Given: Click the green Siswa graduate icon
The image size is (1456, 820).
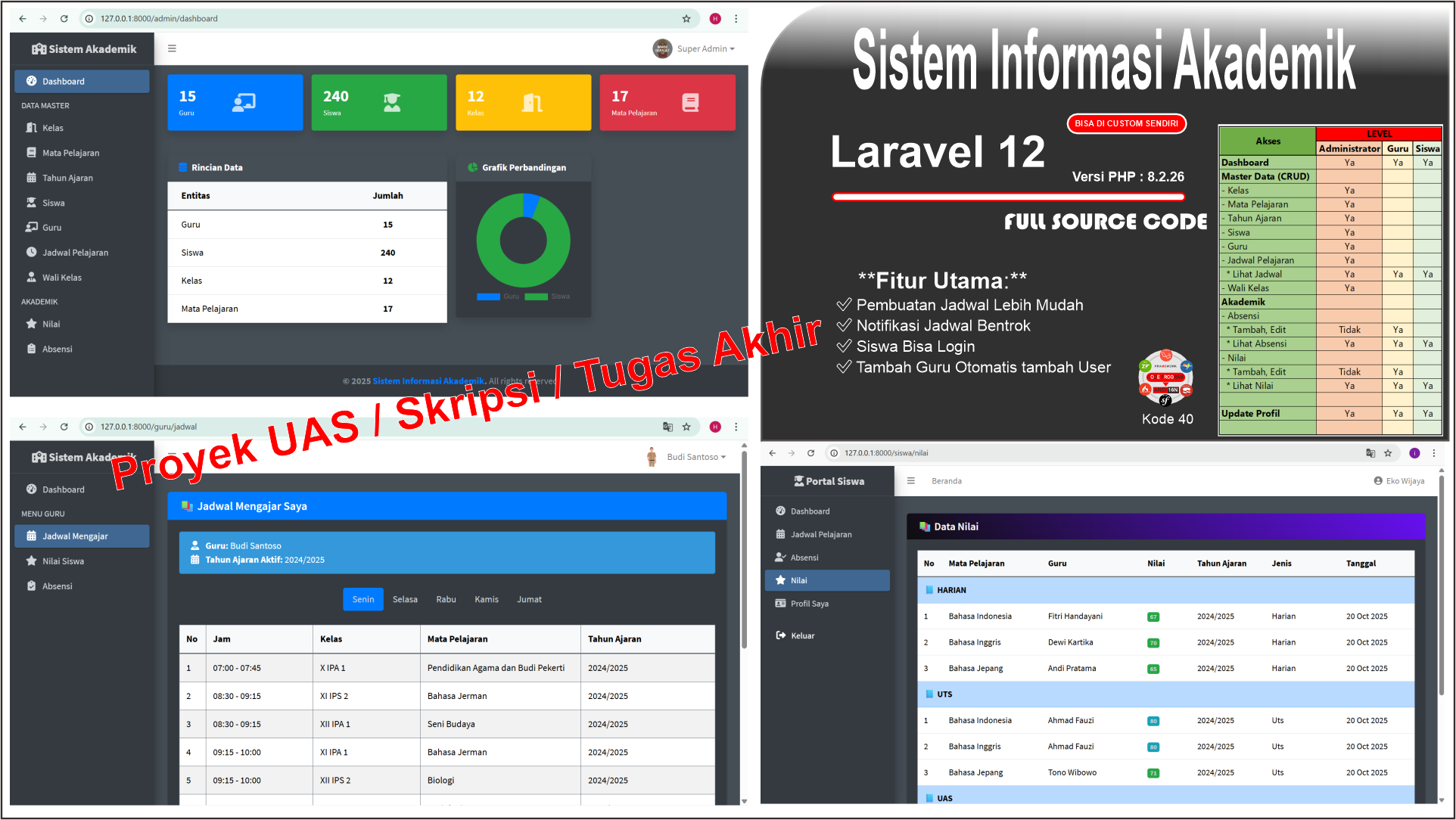Looking at the screenshot, I should click(x=392, y=102).
